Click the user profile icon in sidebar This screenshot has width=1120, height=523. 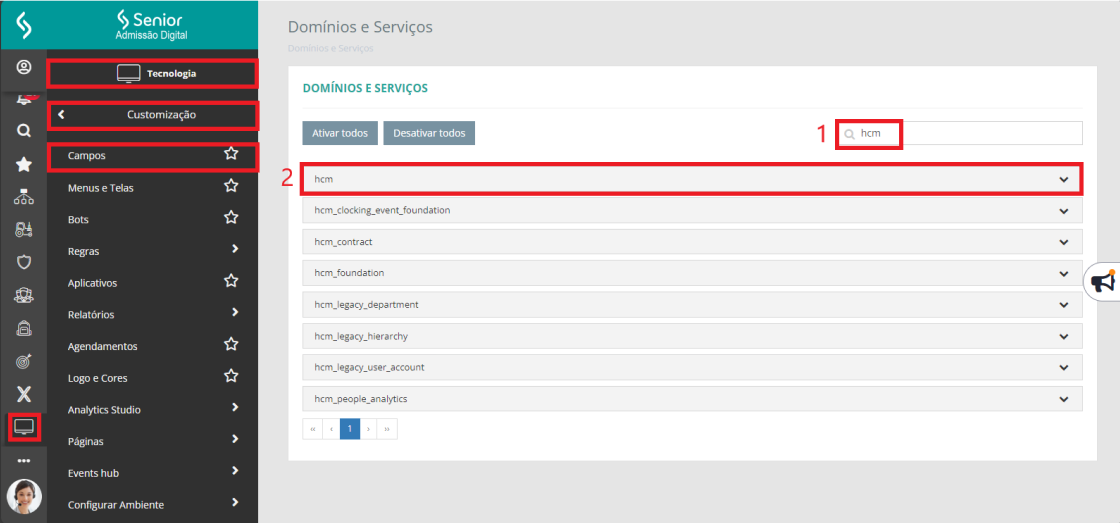pos(24,68)
